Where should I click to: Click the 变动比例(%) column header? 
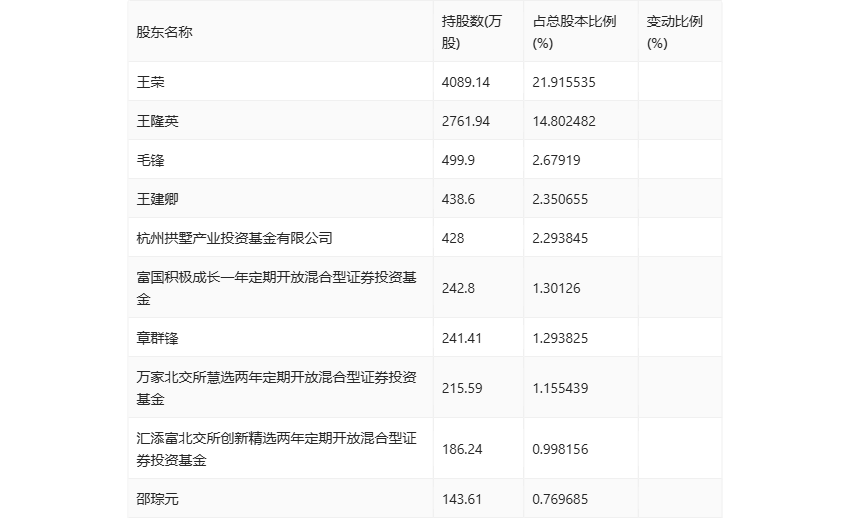click(674, 32)
